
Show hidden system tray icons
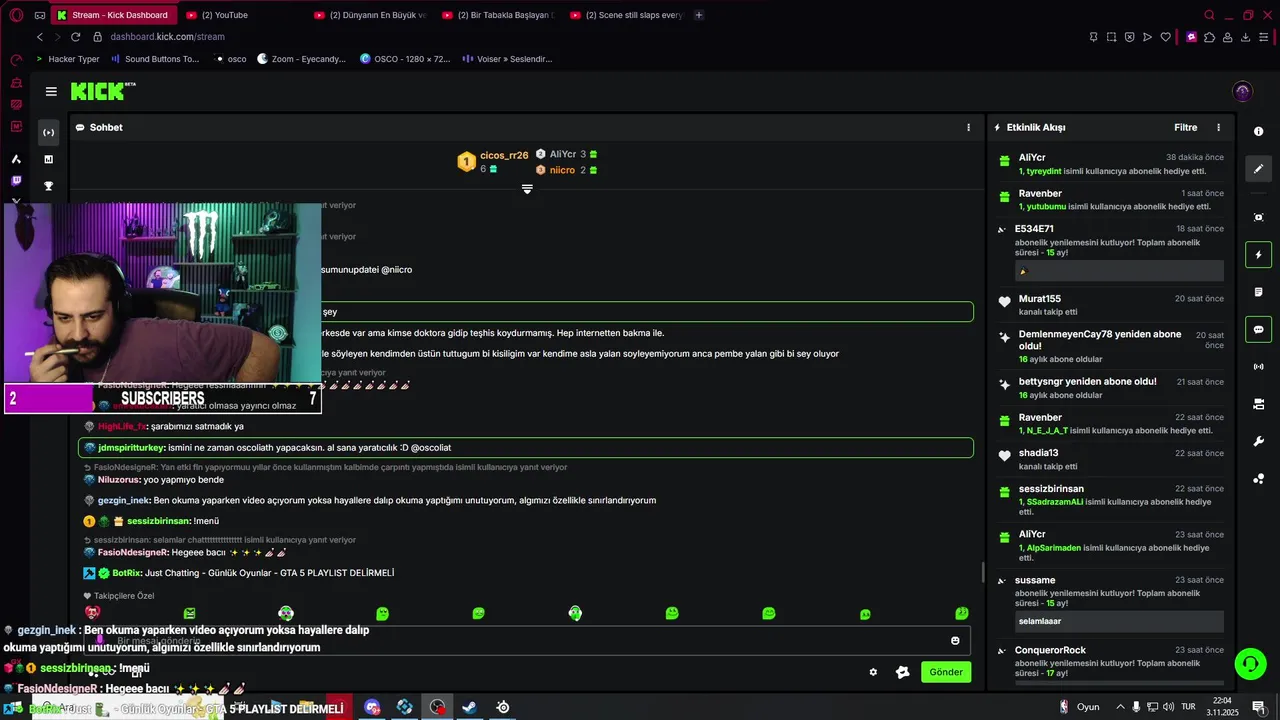pos(1120,707)
